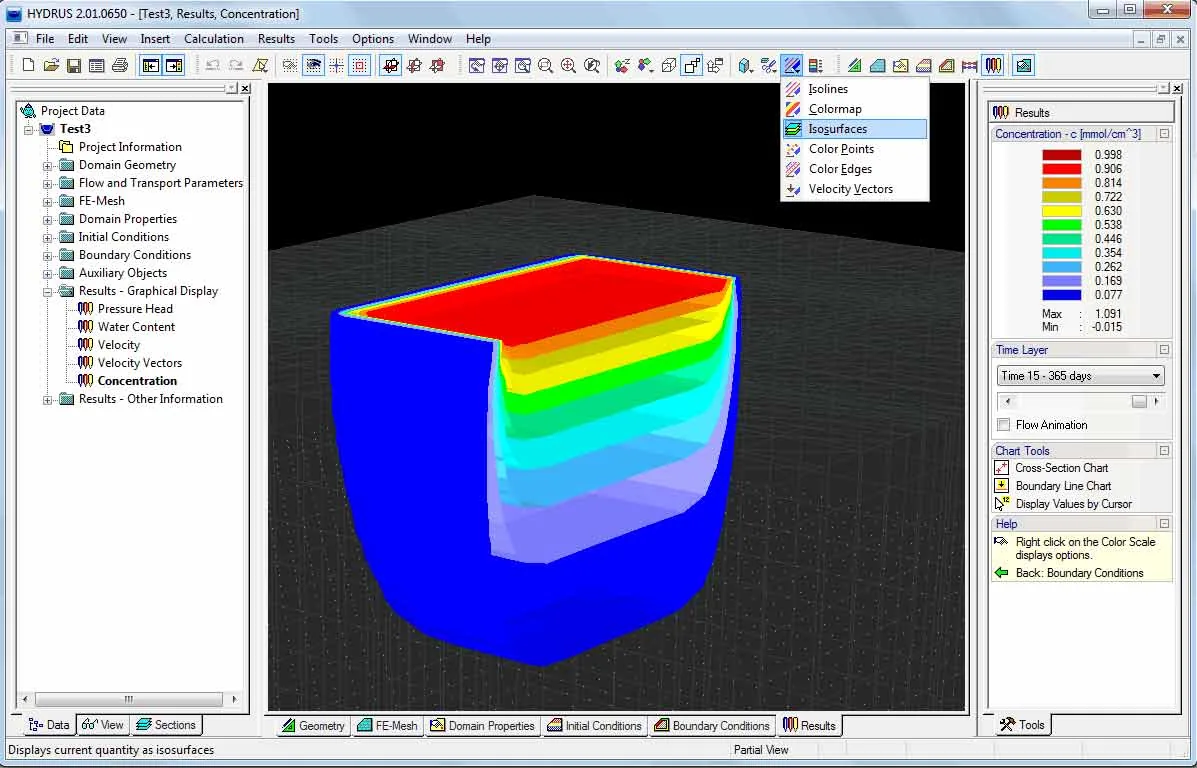Select Pressure Head in results tree
This screenshot has height=768, width=1197.
pos(135,308)
